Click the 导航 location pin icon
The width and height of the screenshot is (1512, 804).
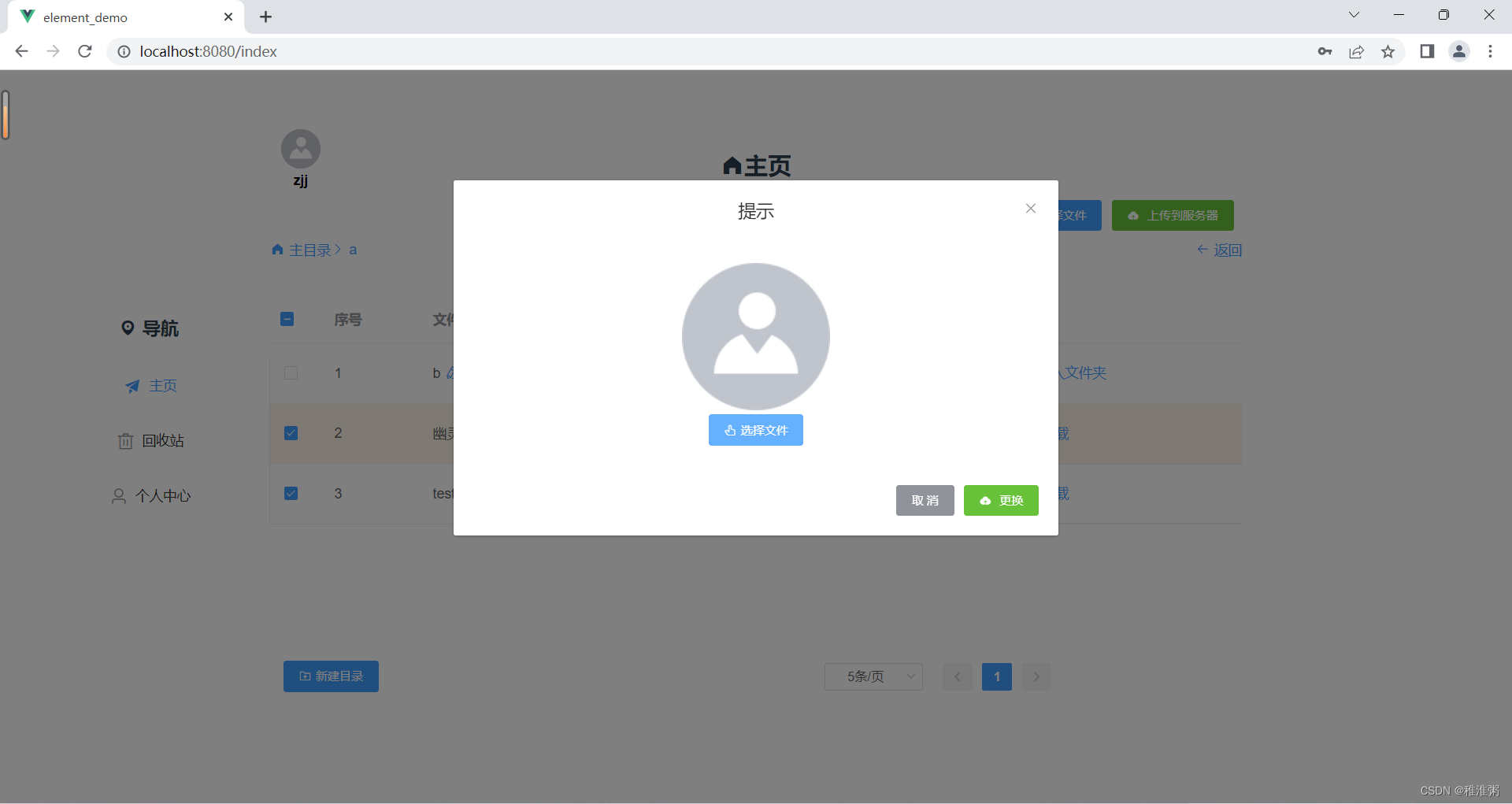coord(129,328)
